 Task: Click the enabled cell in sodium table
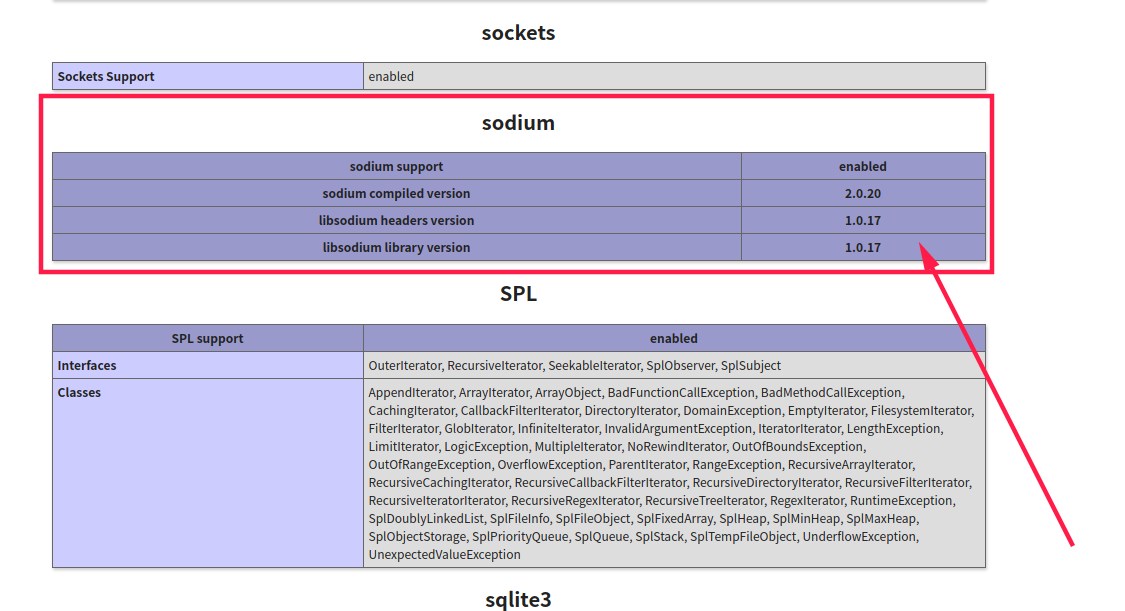(862, 166)
